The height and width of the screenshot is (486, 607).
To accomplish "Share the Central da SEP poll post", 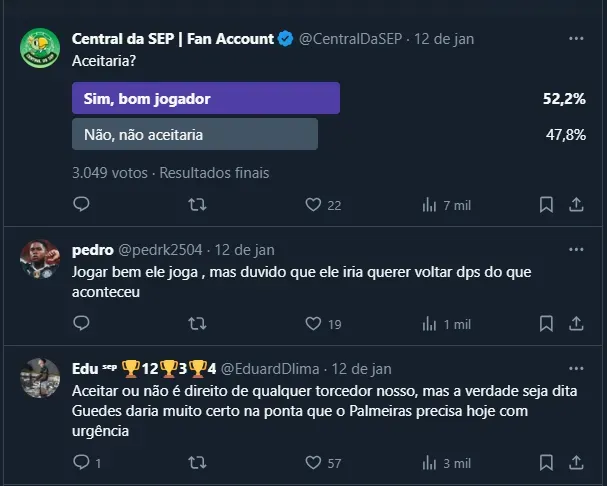I will [576, 204].
